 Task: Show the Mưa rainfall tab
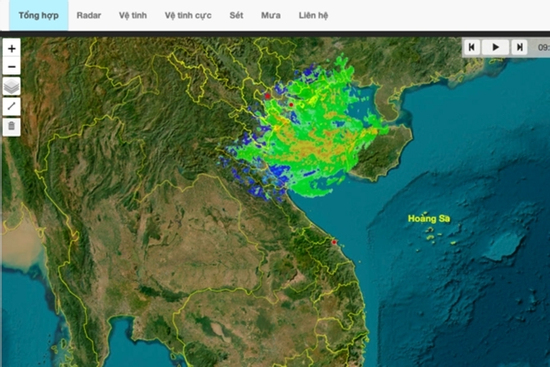point(270,15)
